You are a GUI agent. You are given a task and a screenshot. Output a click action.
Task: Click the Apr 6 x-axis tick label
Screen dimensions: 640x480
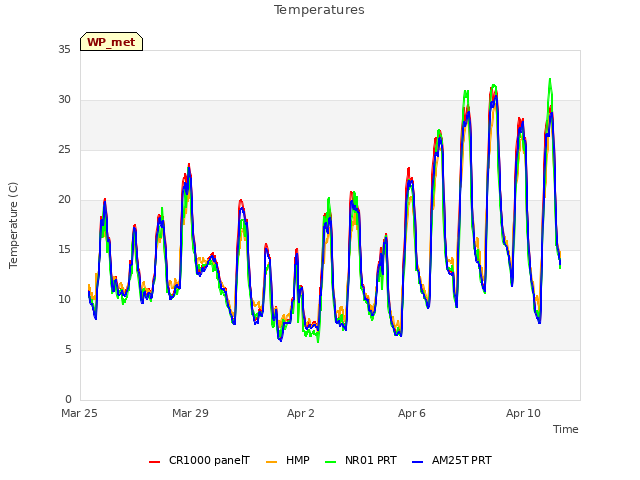tap(412, 413)
